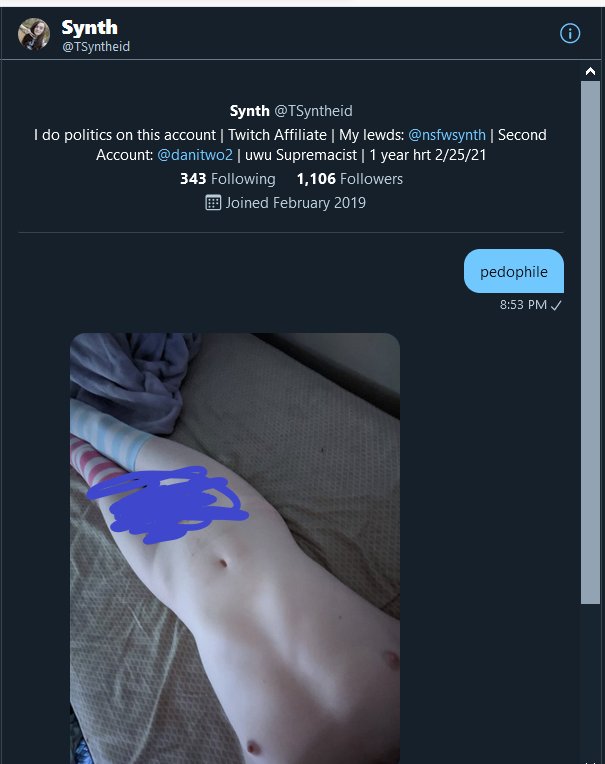
Task: Click the Twitch Affiliate bio text
Action: [x=277, y=135]
